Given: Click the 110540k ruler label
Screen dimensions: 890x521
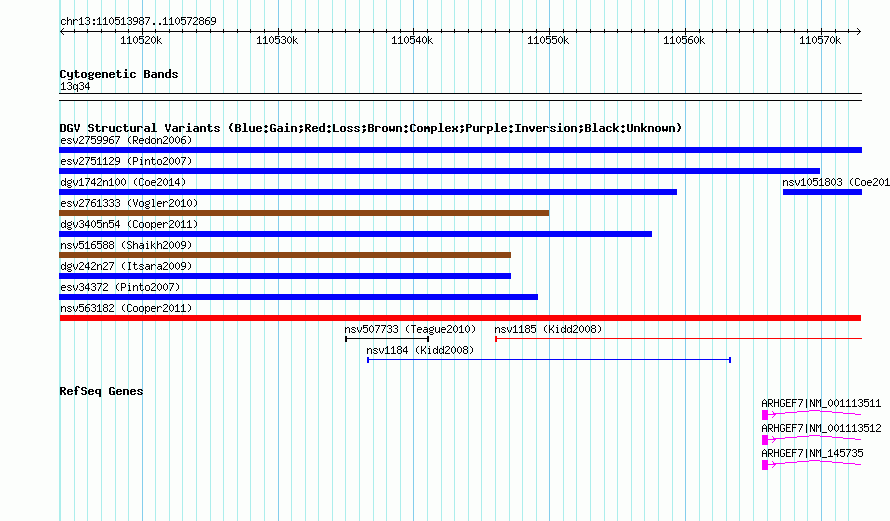Looking at the screenshot, I should (x=413, y=40).
